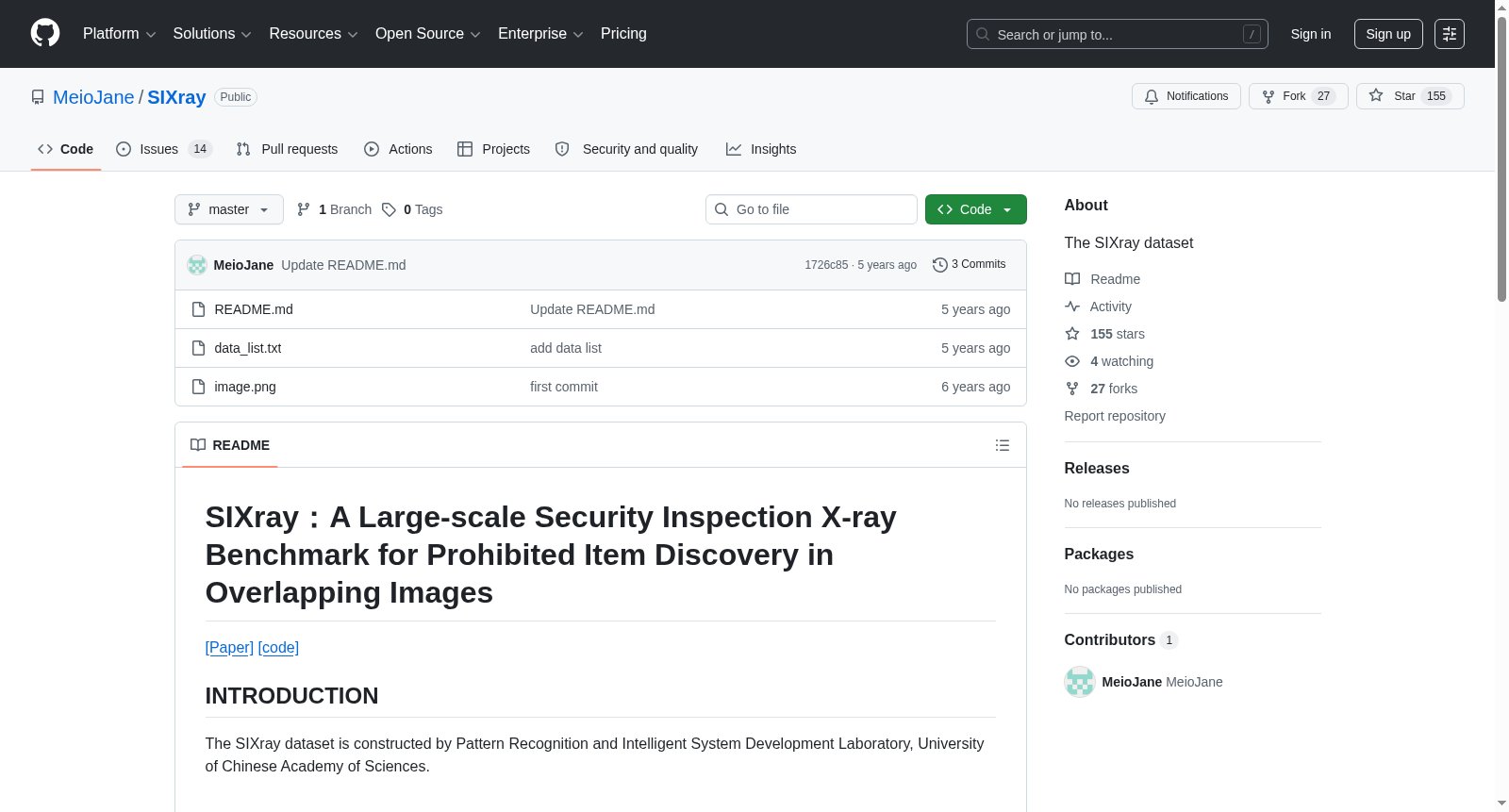Click the Notifications button
This screenshot has width=1509, height=812.
tap(1186, 96)
